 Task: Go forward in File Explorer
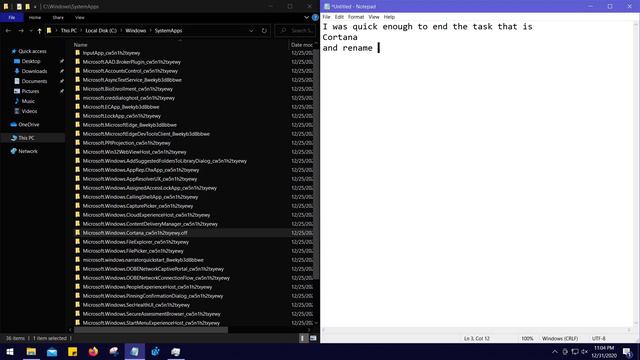click(21, 31)
